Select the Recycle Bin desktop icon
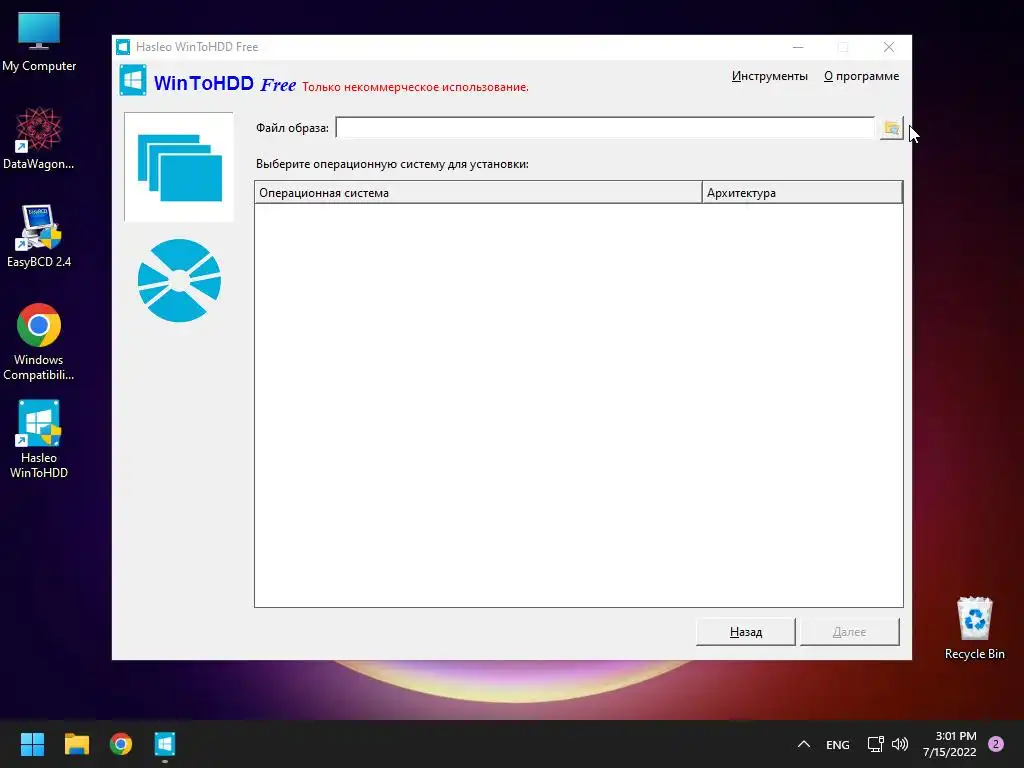Image resolution: width=1024 pixels, height=768 pixels. pos(974,628)
